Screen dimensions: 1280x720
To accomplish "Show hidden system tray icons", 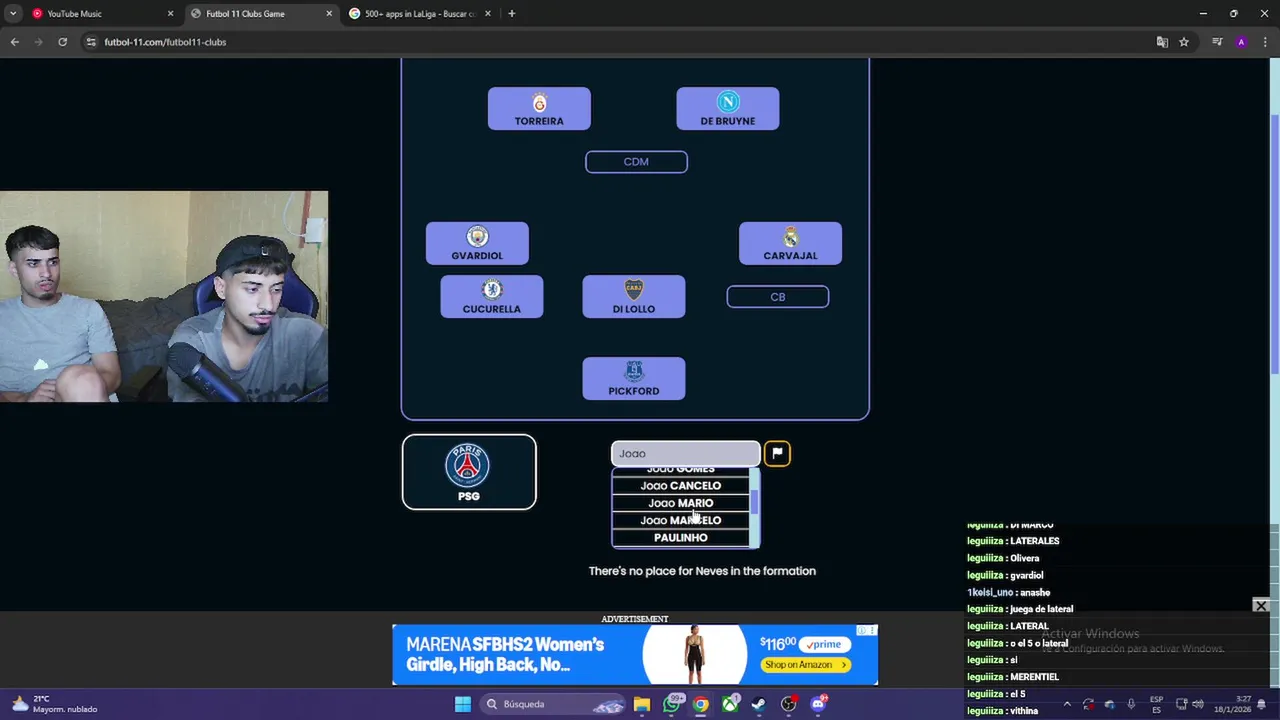I will [x=1066, y=704].
